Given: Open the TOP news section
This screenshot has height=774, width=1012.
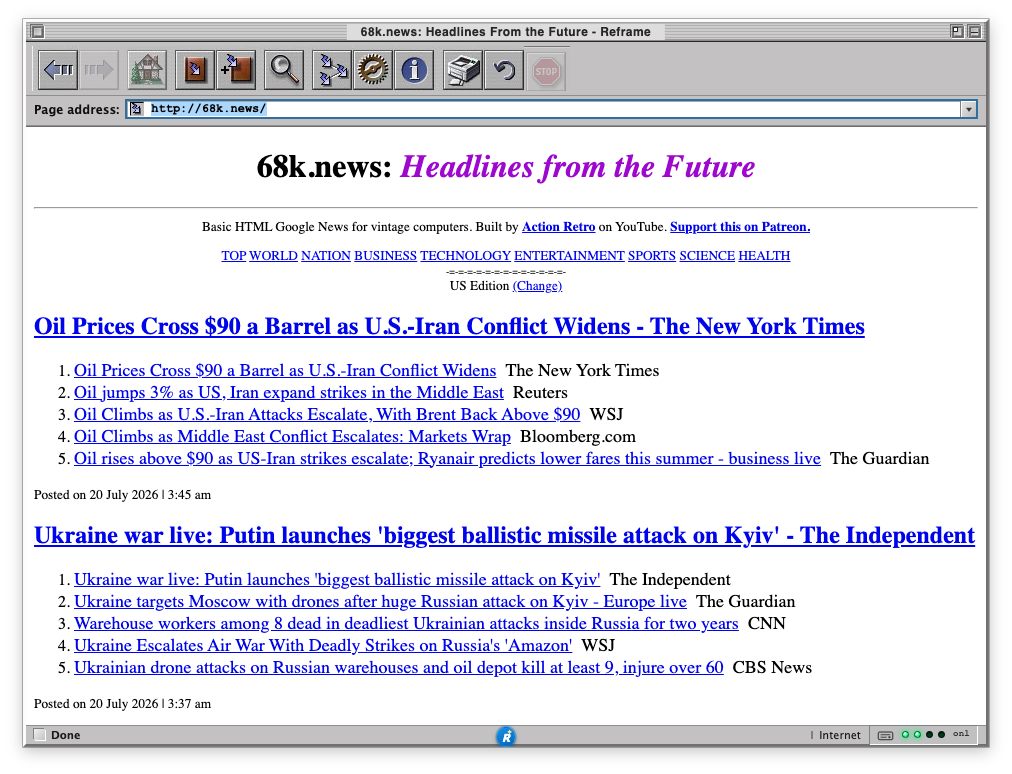Looking at the screenshot, I should click(234, 256).
